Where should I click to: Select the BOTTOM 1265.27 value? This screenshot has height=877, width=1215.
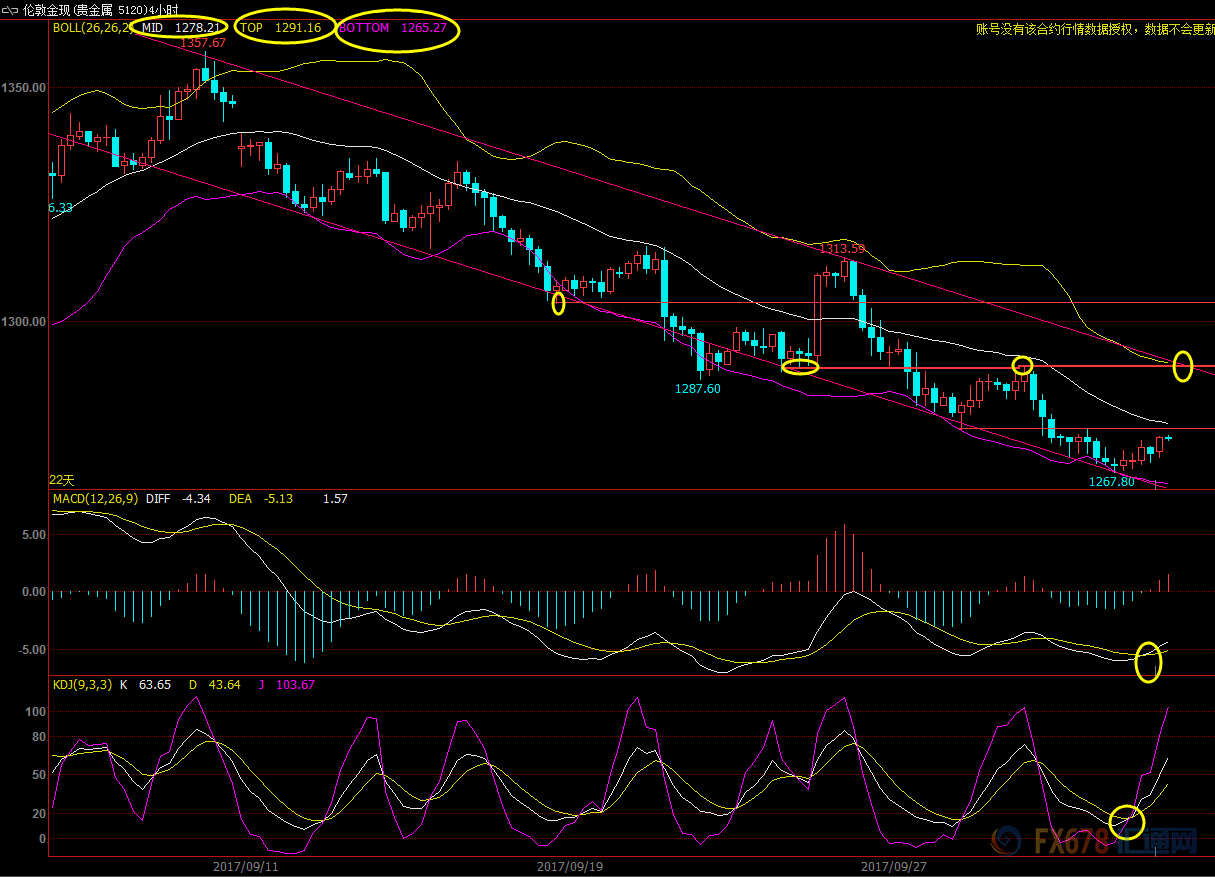click(397, 28)
